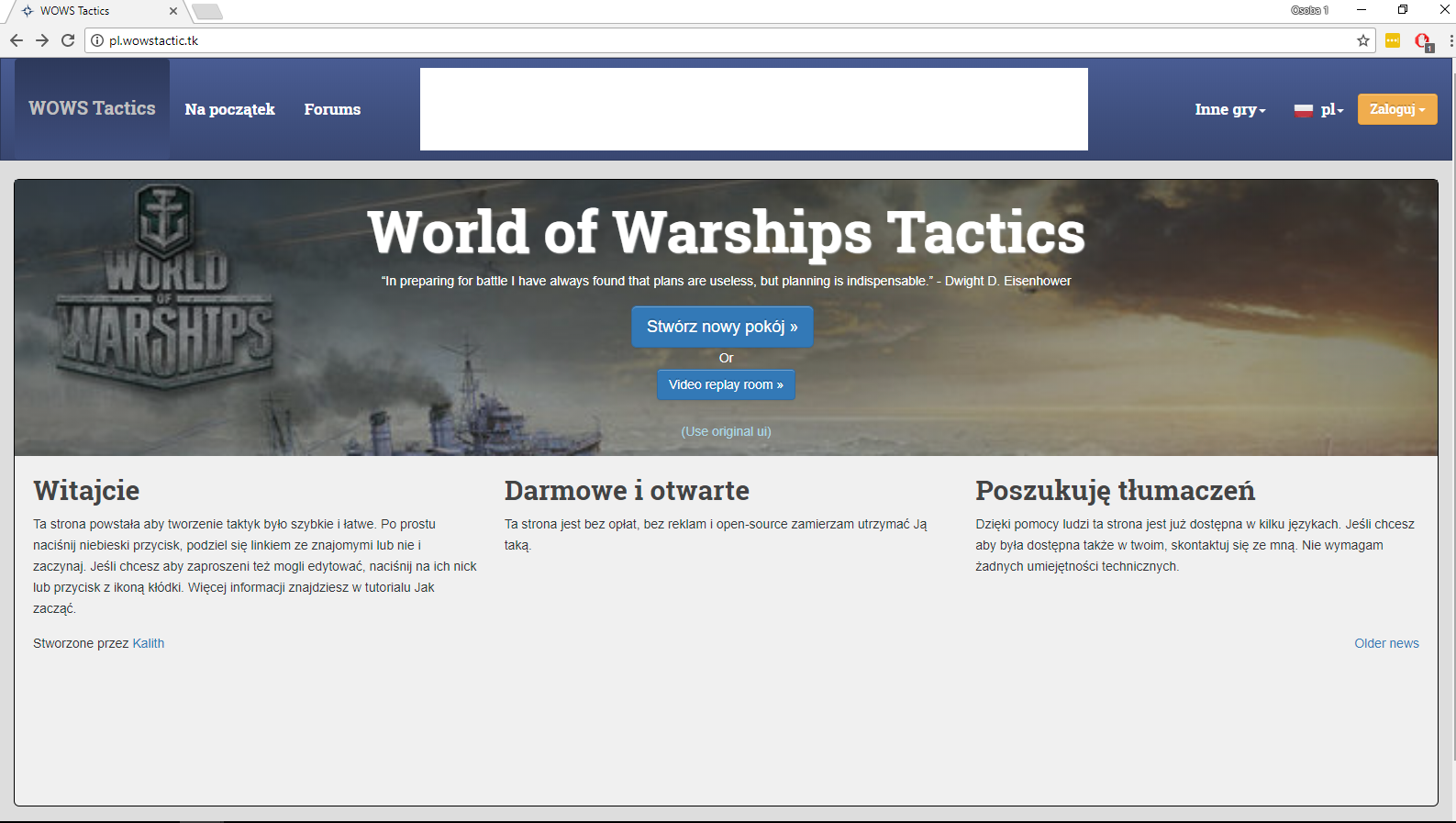Open the red ad blocker extension icon
1456x823 pixels.
tap(1422, 40)
